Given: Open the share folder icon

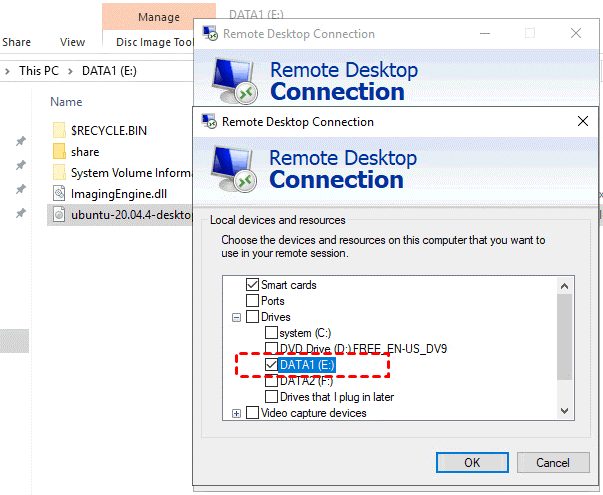Looking at the screenshot, I should click(x=59, y=152).
